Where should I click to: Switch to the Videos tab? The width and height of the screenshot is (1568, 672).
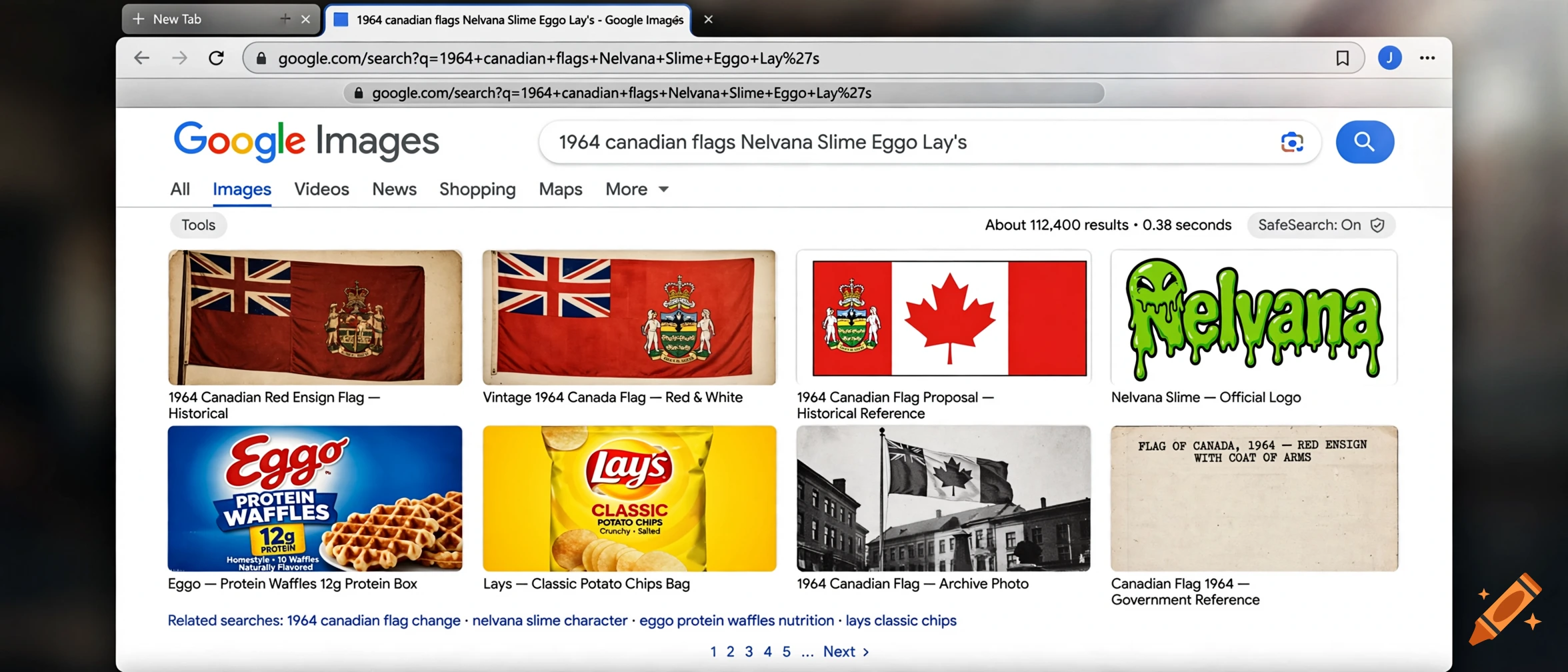pyautogui.click(x=321, y=189)
